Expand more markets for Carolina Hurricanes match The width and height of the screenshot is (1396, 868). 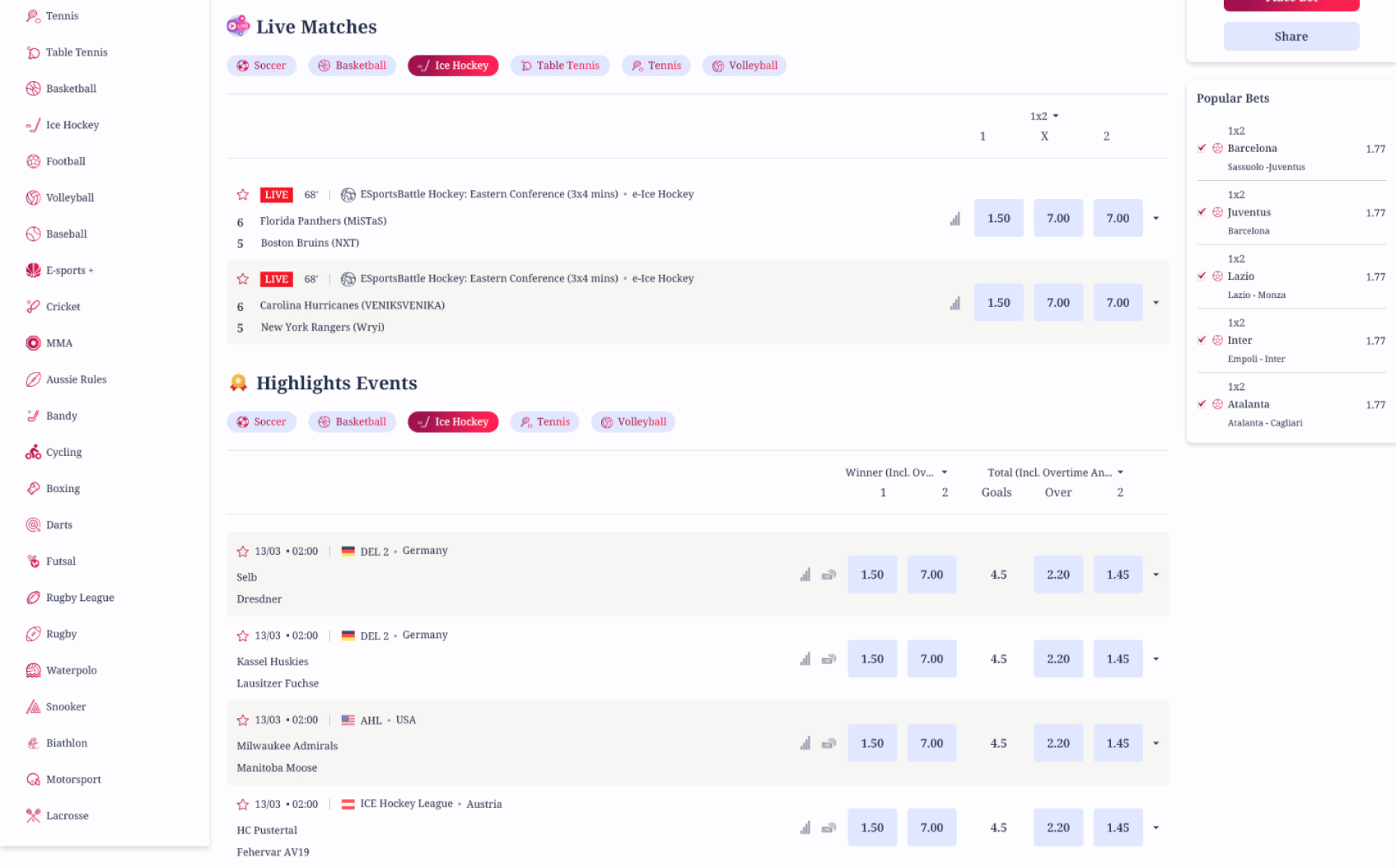(x=1156, y=302)
